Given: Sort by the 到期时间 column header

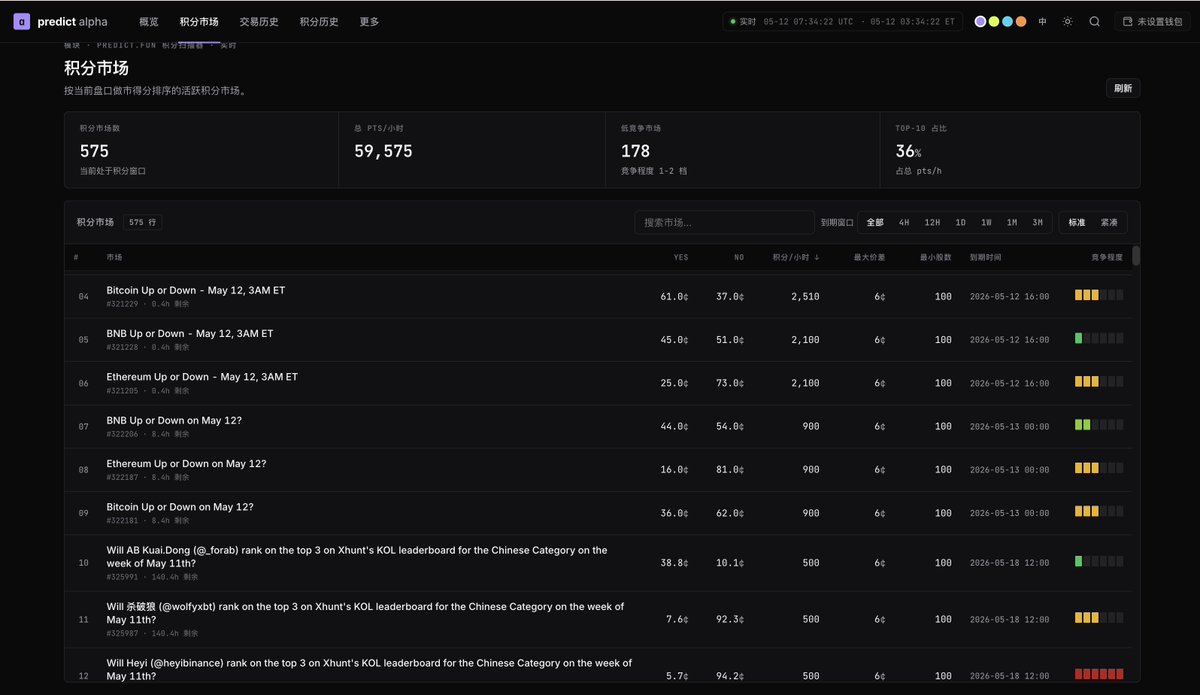Looking at the screenshot, I should coord(985,257).
